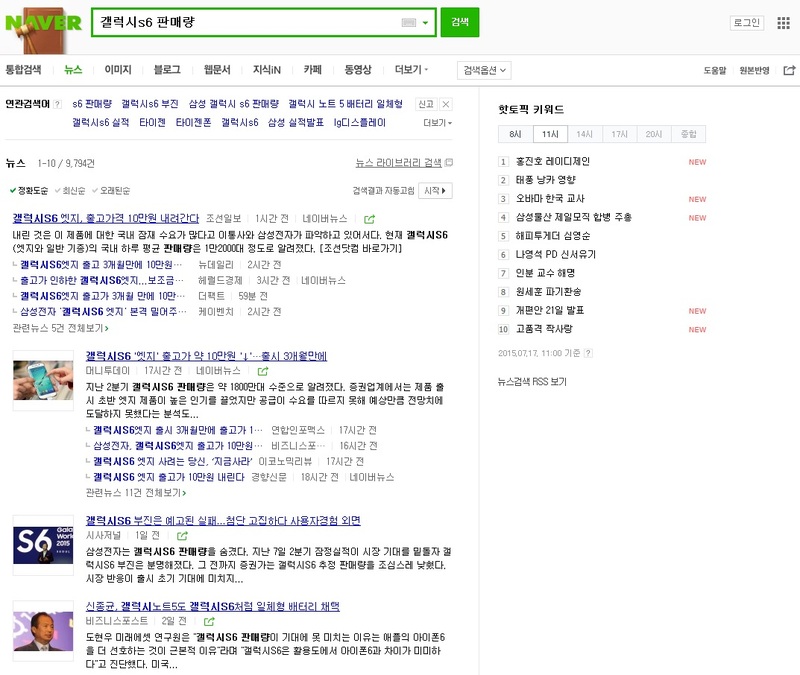Click new-window icon for 조선일보 article
This screenshot has width=800, height=675.
tap(369, 219)
